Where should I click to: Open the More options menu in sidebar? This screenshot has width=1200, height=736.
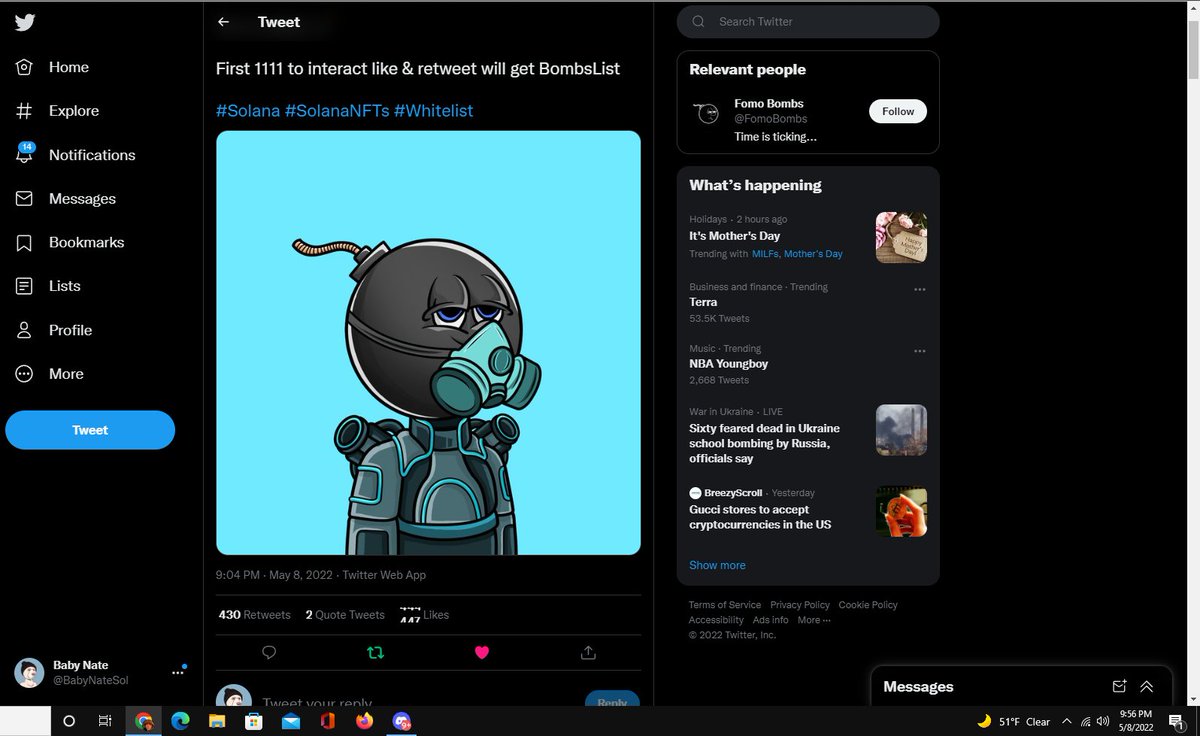(x=50, y=374)
